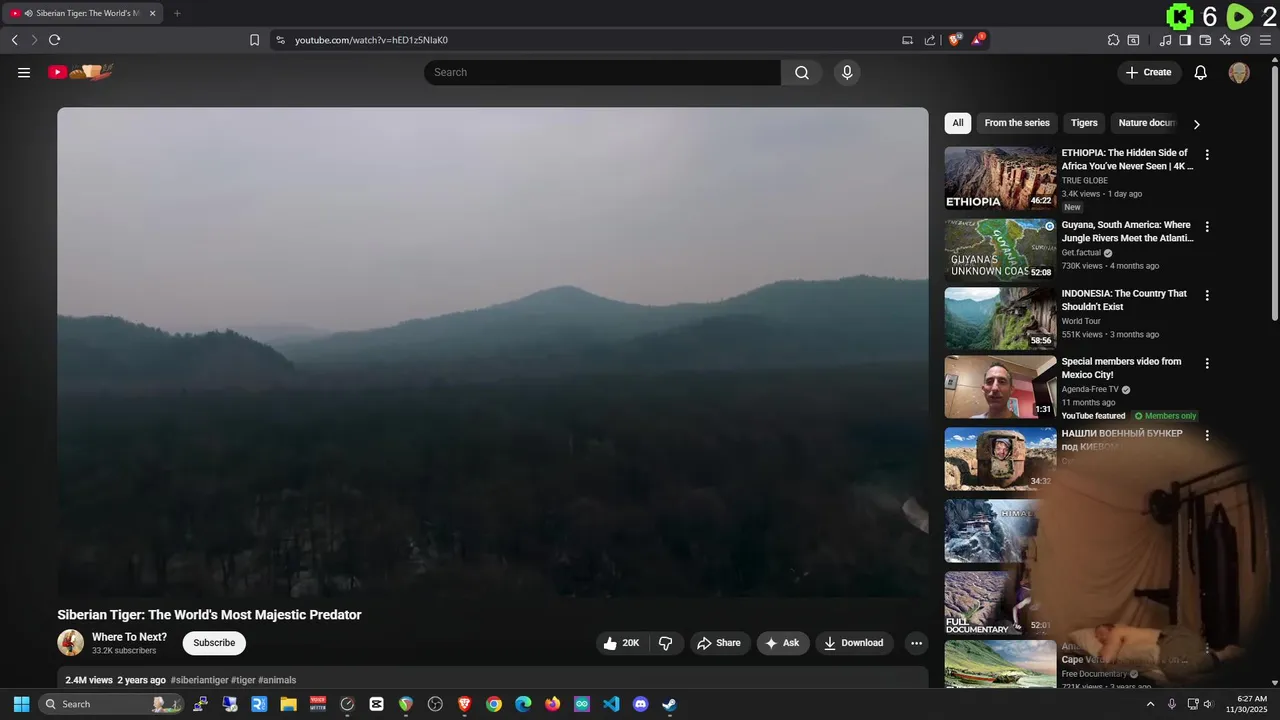Screen dimensions: 1280x720
Task: Open File Explorer from the taskbar
Action: 288,704
